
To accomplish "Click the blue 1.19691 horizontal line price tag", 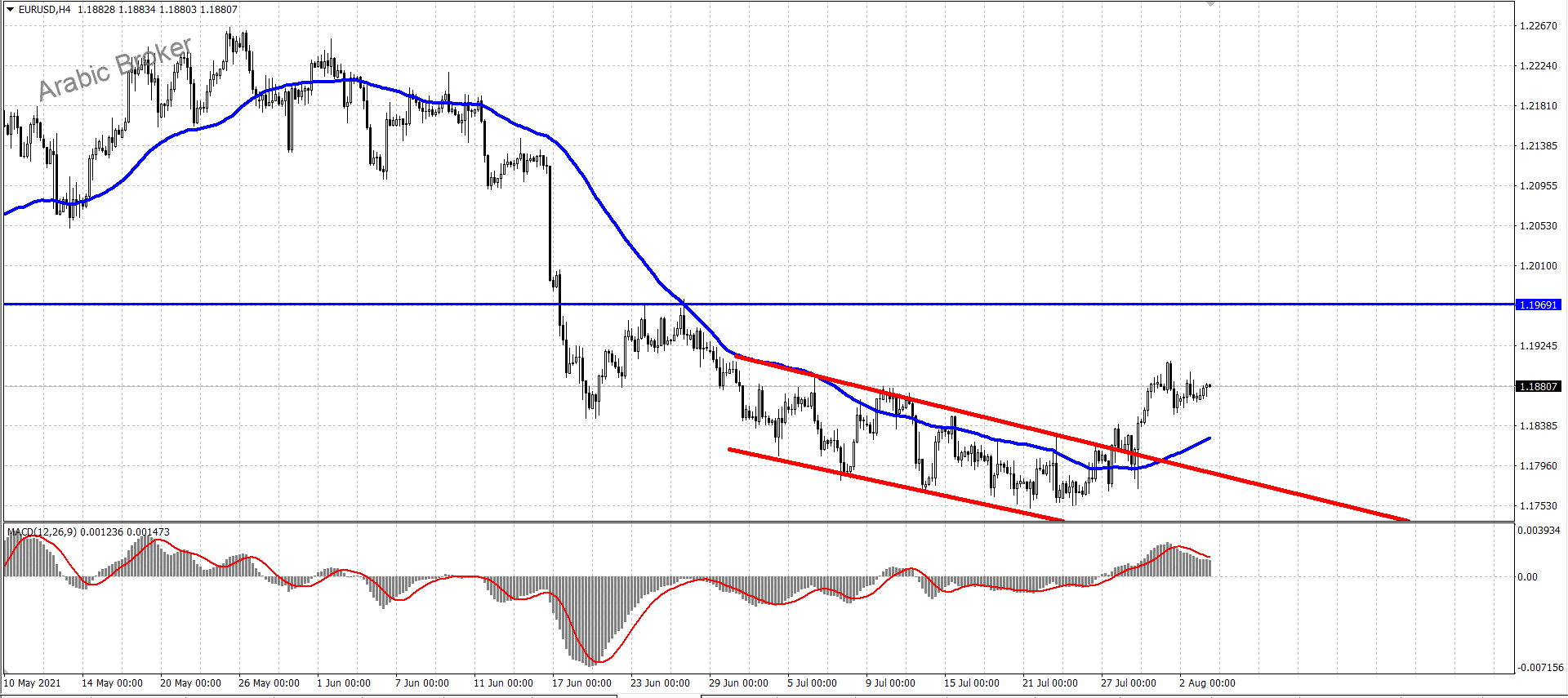I will pos(1539,305).
